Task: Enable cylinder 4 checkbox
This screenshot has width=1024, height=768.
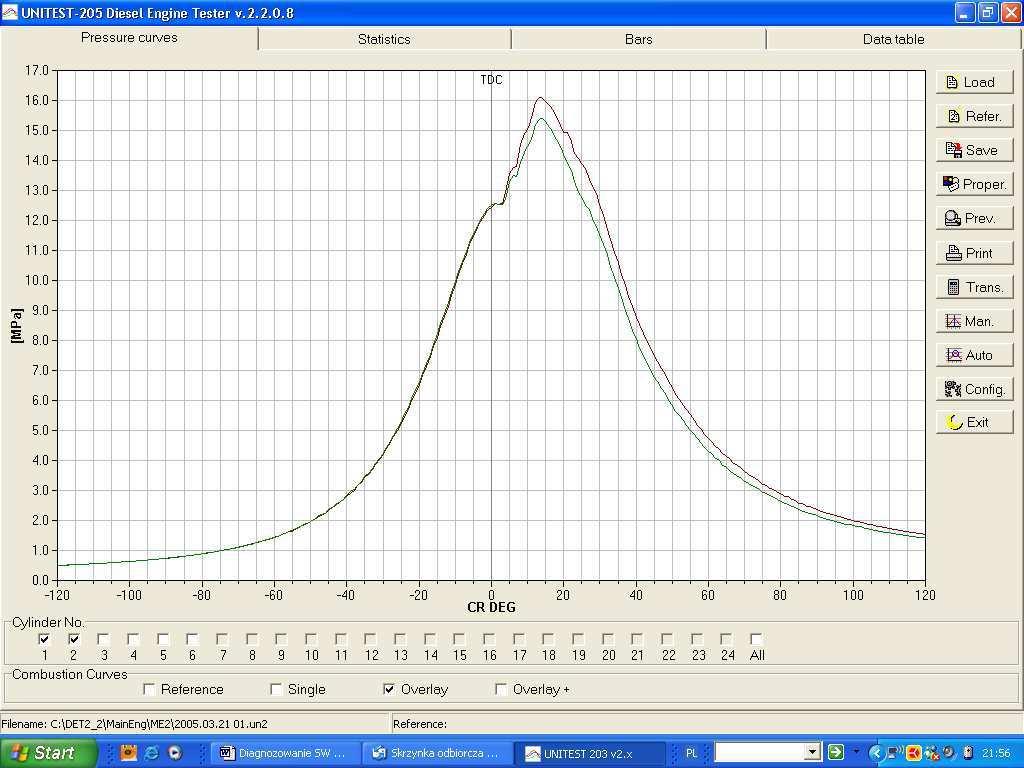Action: [133, 639]
